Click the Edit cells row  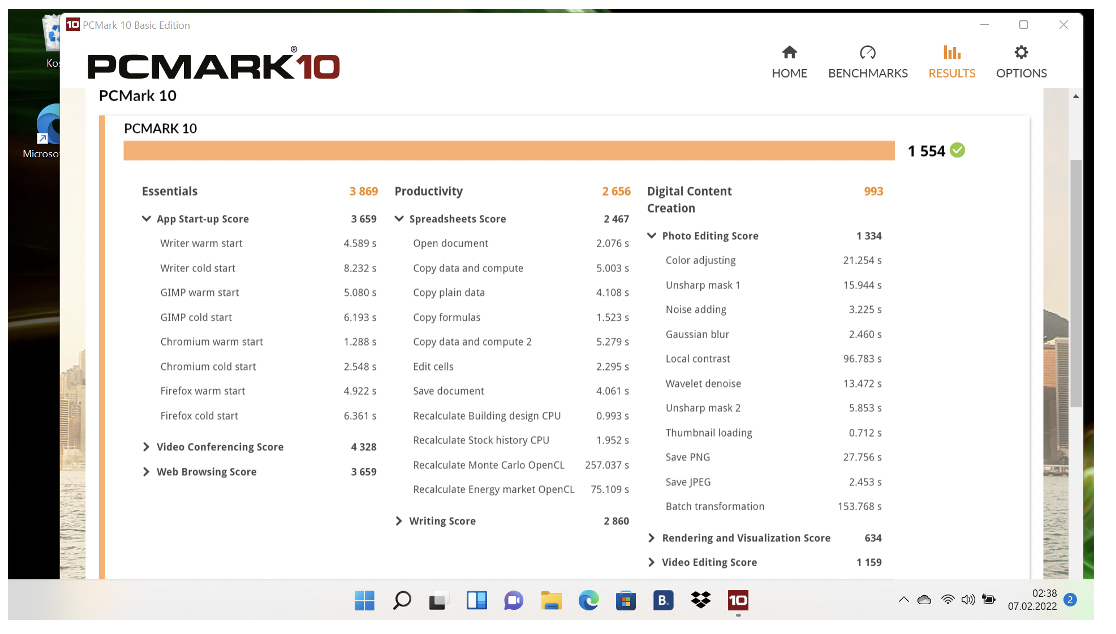point(521,366)
